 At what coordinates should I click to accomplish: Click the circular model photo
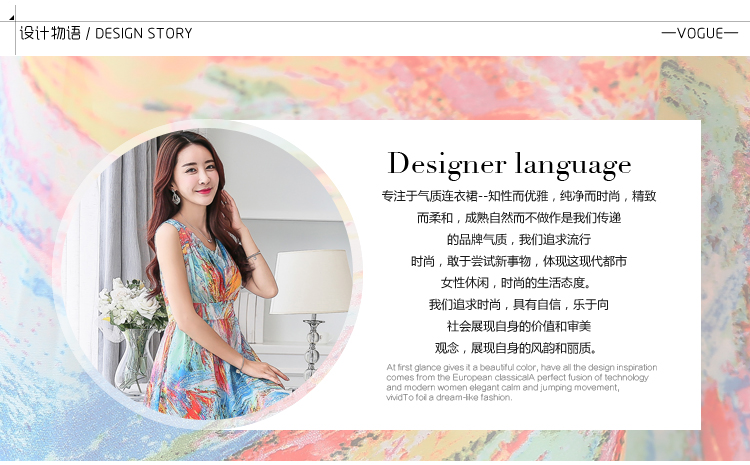coord(207,273)
